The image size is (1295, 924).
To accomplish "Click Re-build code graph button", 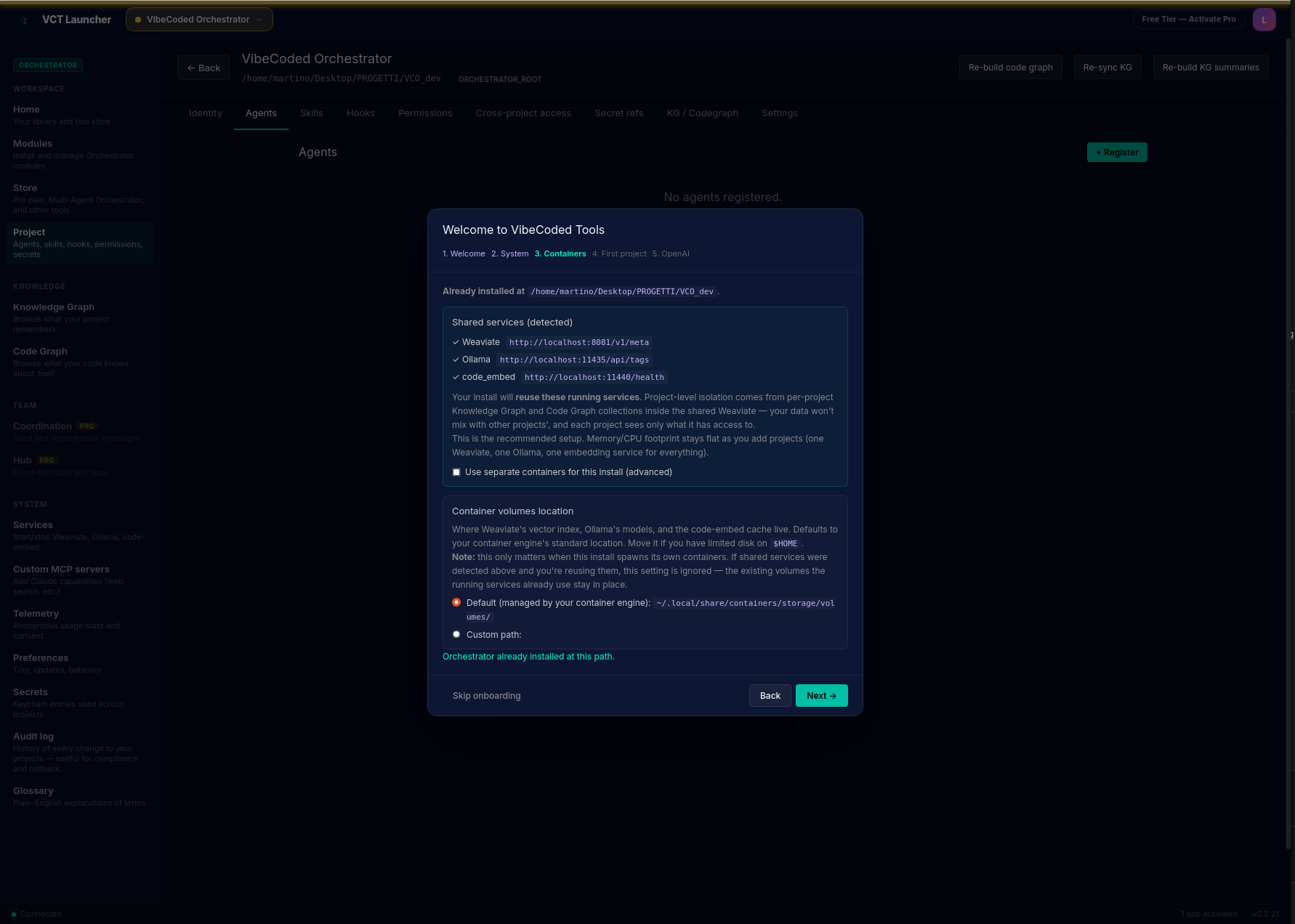I will [x=1010, y=68].
